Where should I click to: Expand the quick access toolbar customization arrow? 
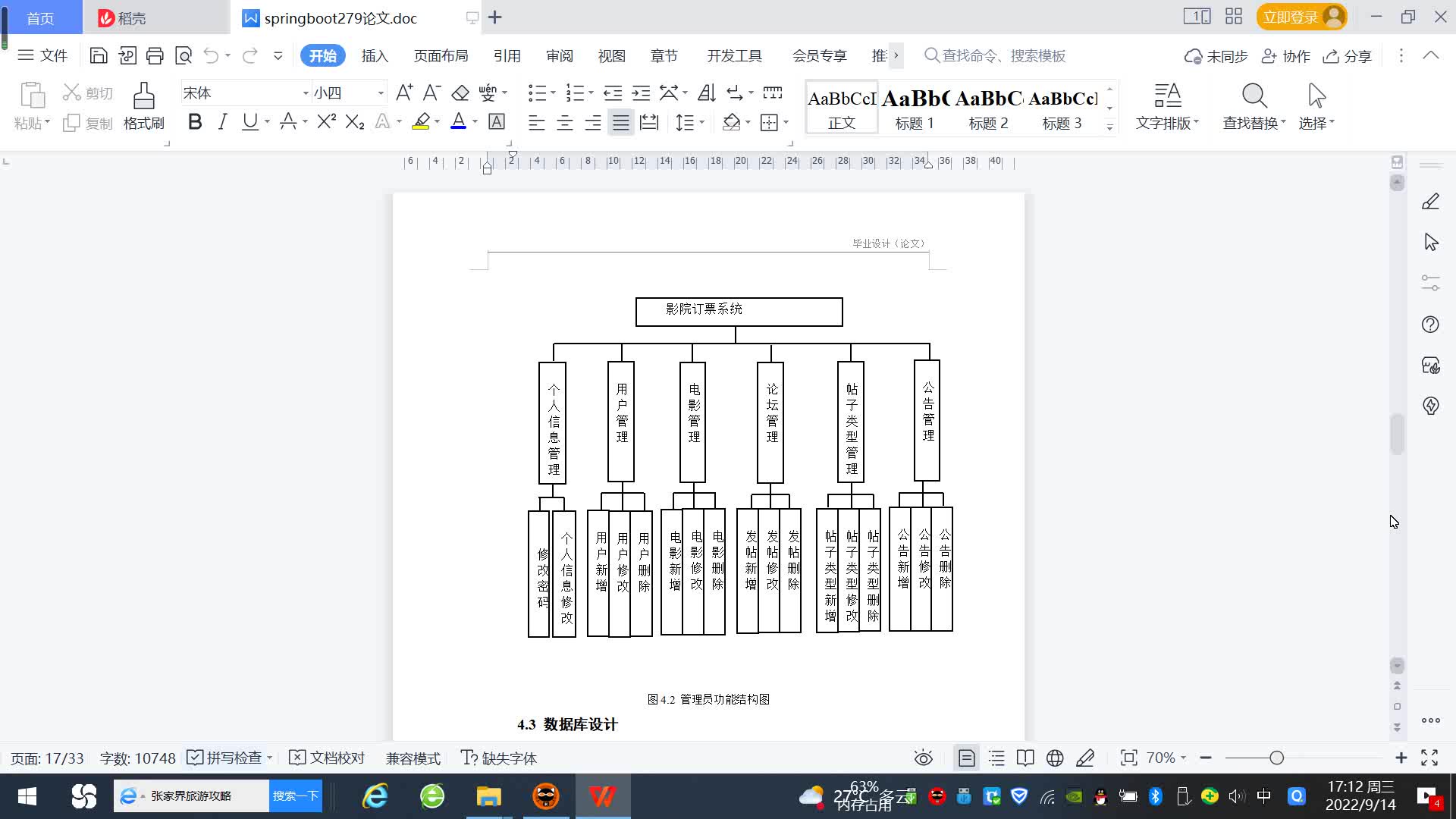pyautogui.click(x=278, y=55)
